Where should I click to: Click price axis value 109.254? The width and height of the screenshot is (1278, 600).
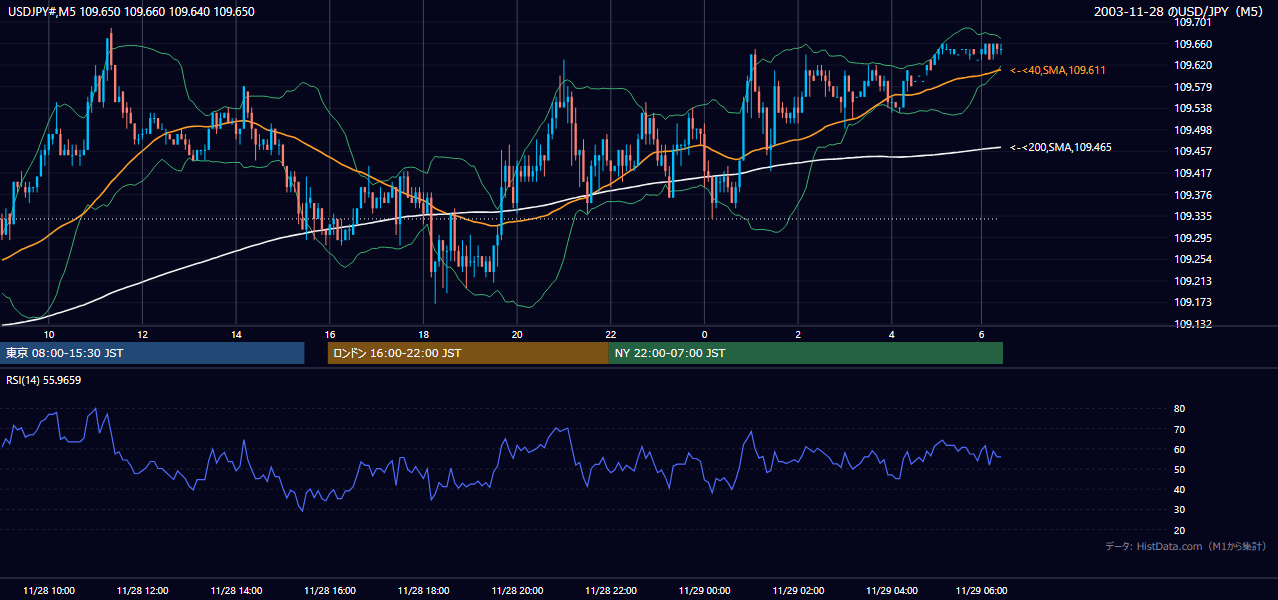point(1194,259)
